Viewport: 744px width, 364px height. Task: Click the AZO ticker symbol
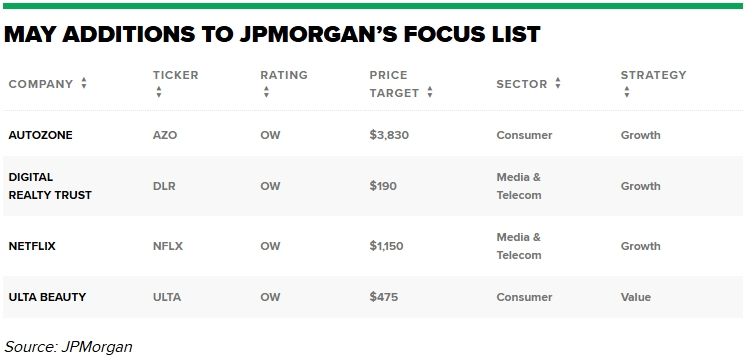pyautogui.click(x=165, y=135)
